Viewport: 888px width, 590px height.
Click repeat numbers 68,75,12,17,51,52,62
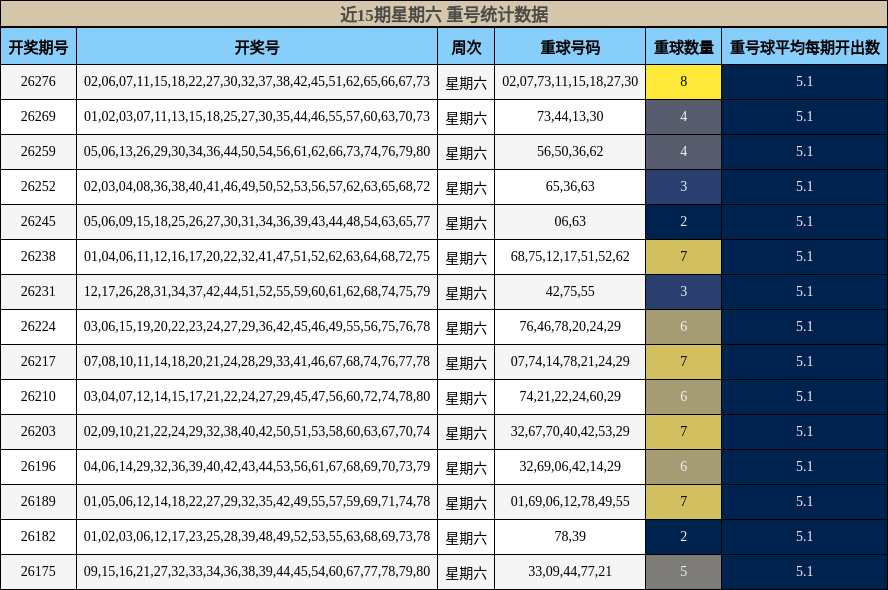pyautogui.click(x=570, y=256)
